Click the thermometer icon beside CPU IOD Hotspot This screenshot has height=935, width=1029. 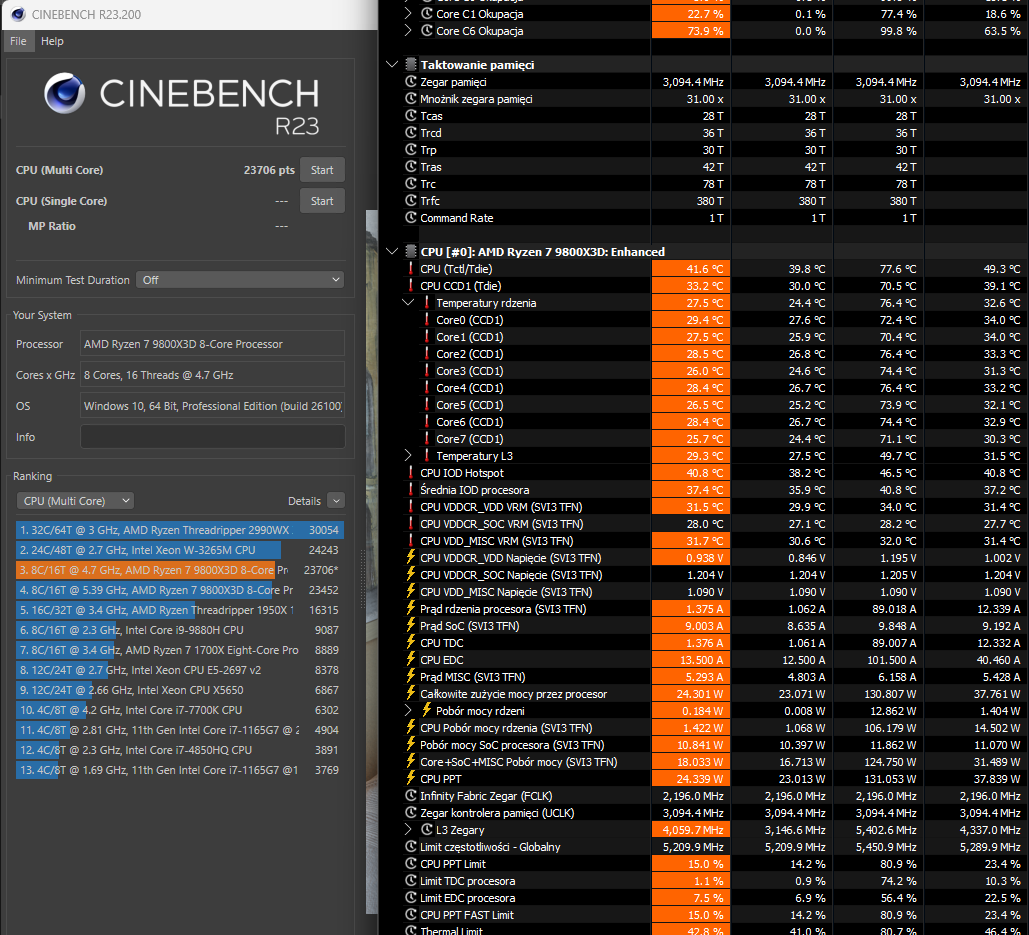pyautogui.click(x=410, y=473)
